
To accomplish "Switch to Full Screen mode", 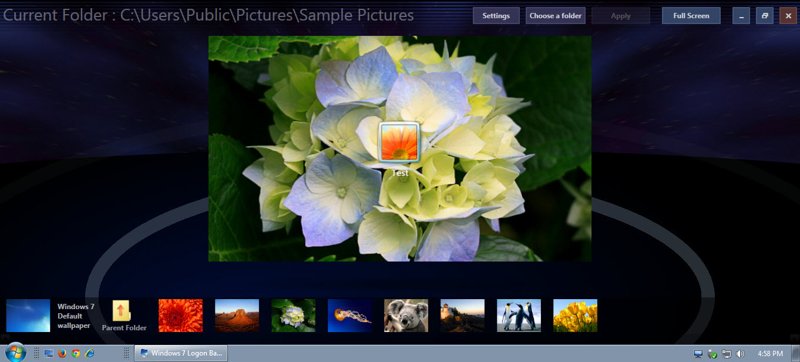I will [x=691, y=16].
